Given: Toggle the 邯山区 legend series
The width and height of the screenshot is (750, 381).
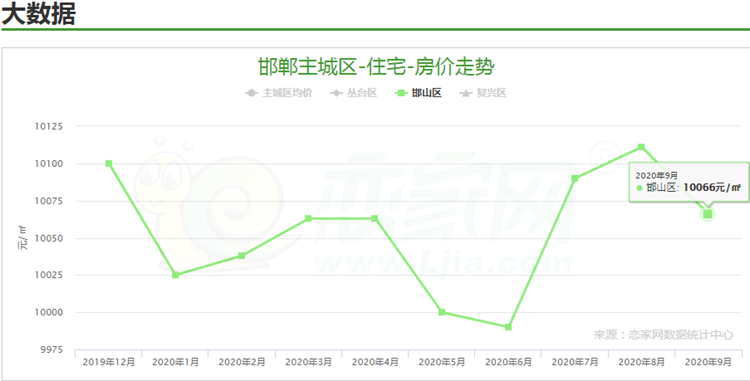Looking at the screenshot, I should pyautogui.click(x=418, y=93).
